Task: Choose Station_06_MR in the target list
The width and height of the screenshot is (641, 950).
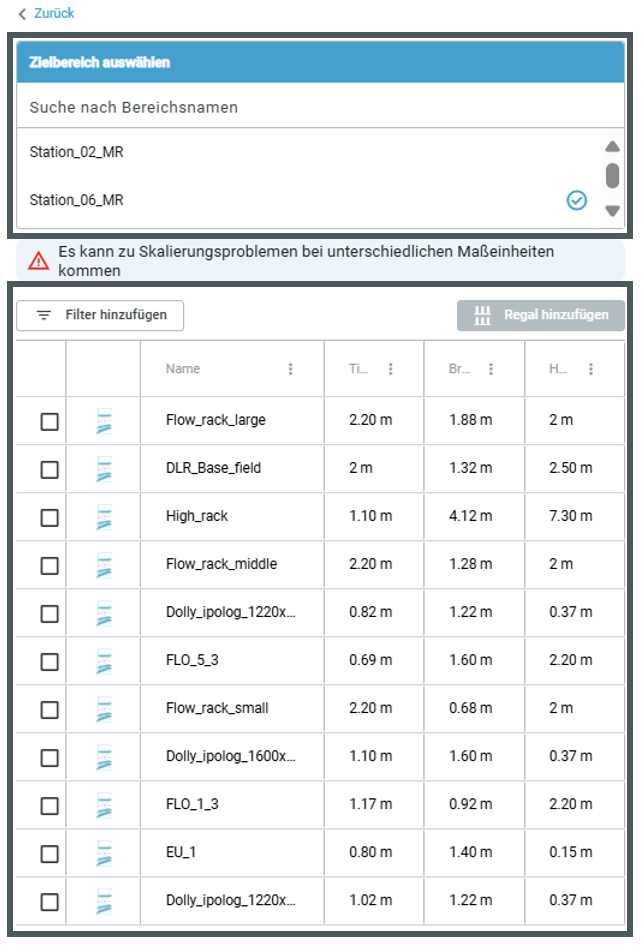Action: click(x=77, y=201)
